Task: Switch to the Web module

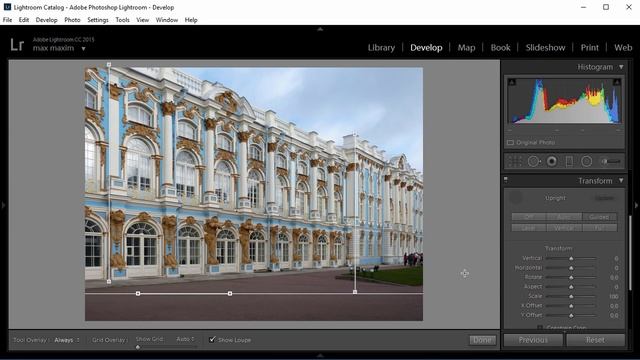Action: coord(623,48)
